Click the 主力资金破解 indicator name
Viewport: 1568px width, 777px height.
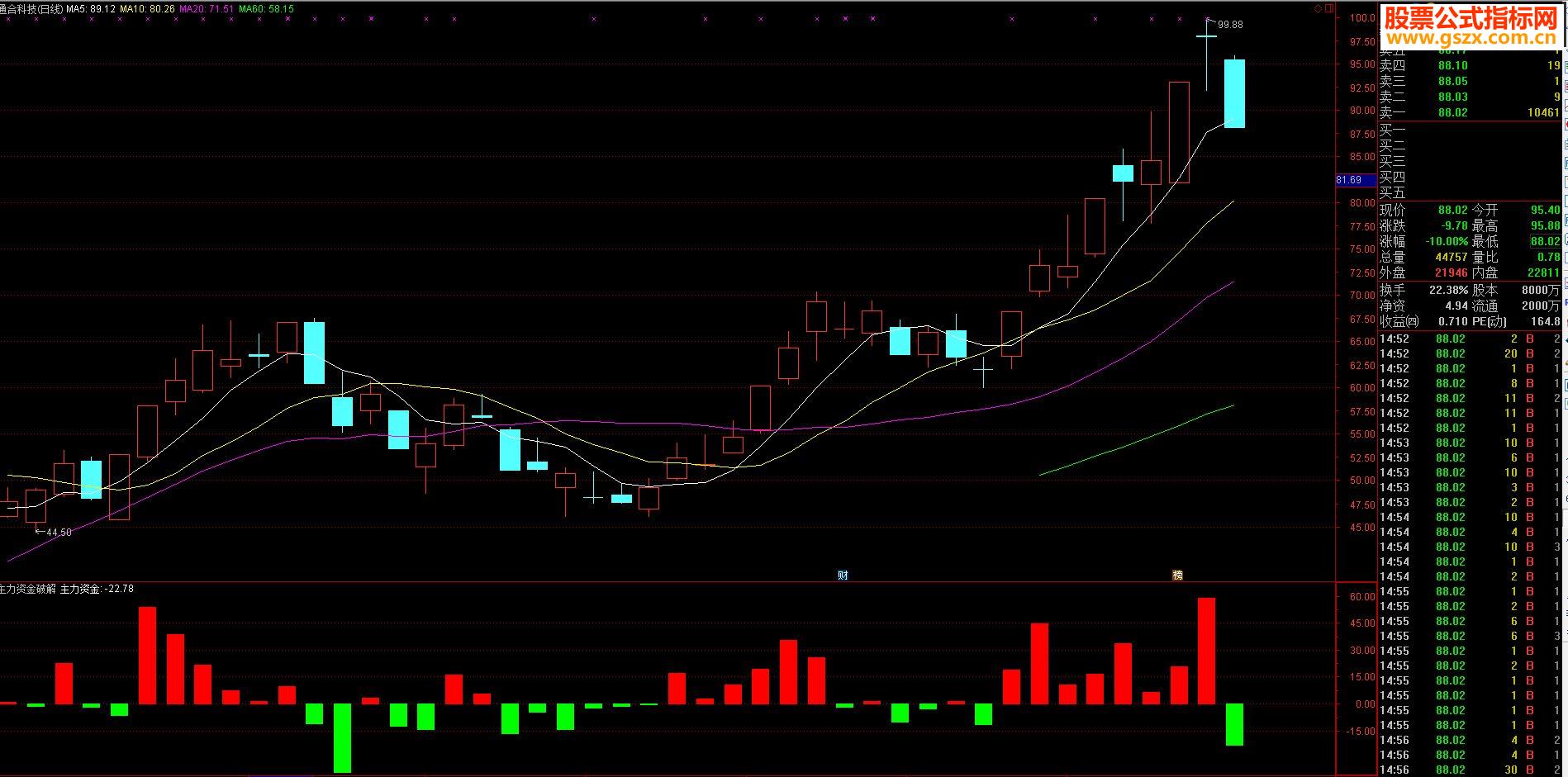28,589
